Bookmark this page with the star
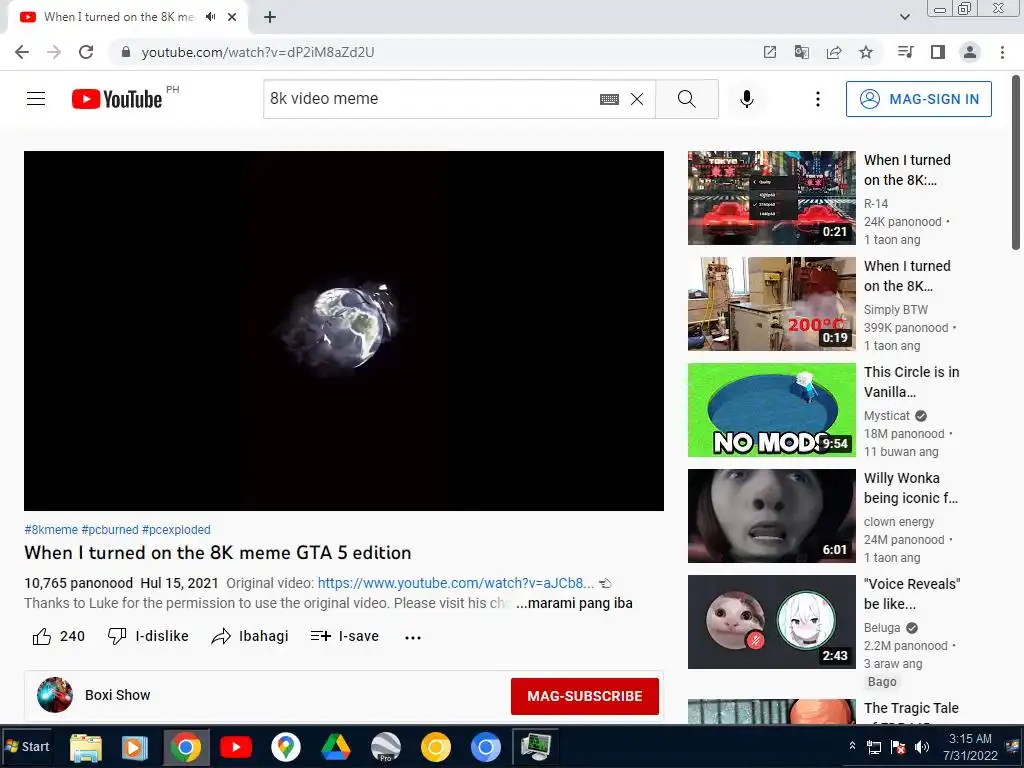 (866, 52)
